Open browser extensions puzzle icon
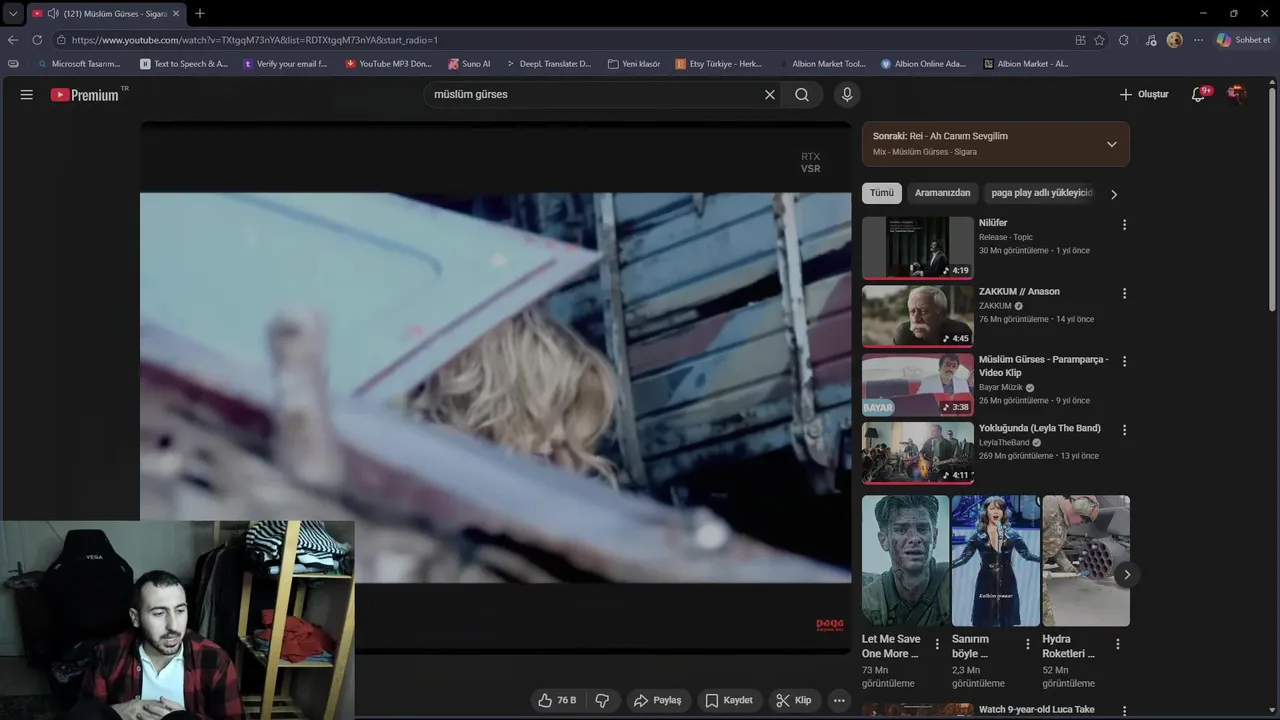This screenshot has width=1280, height=720. tap(1124, 40)
